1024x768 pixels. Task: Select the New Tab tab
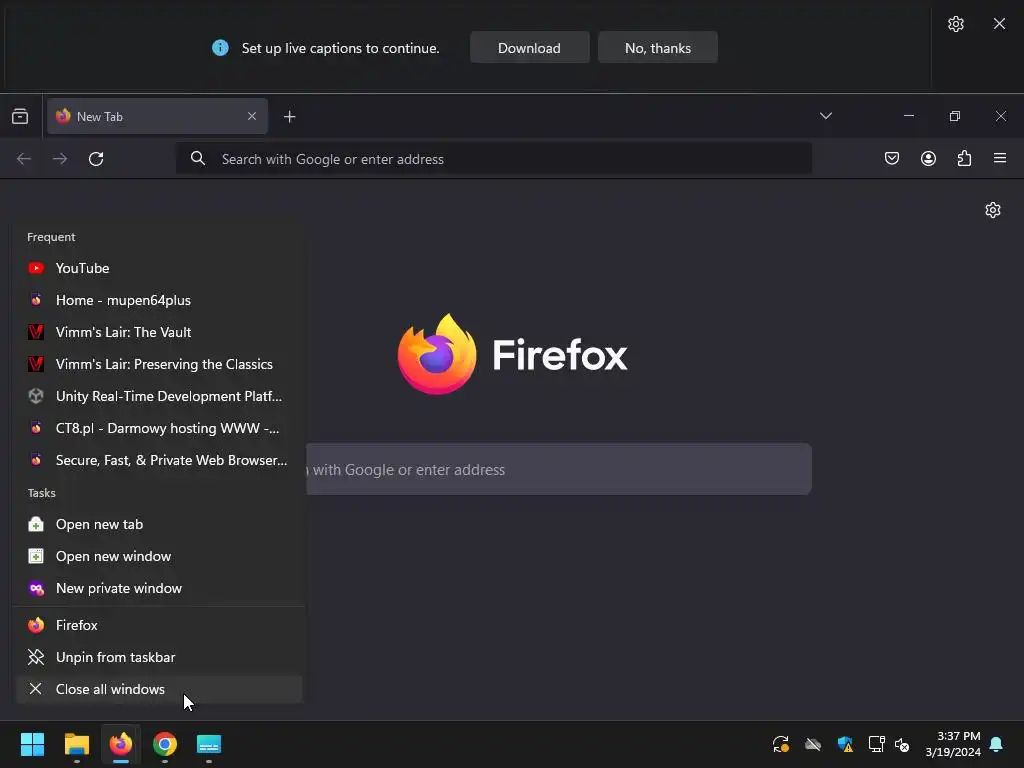pyautogui.click(x=157, y=116)
